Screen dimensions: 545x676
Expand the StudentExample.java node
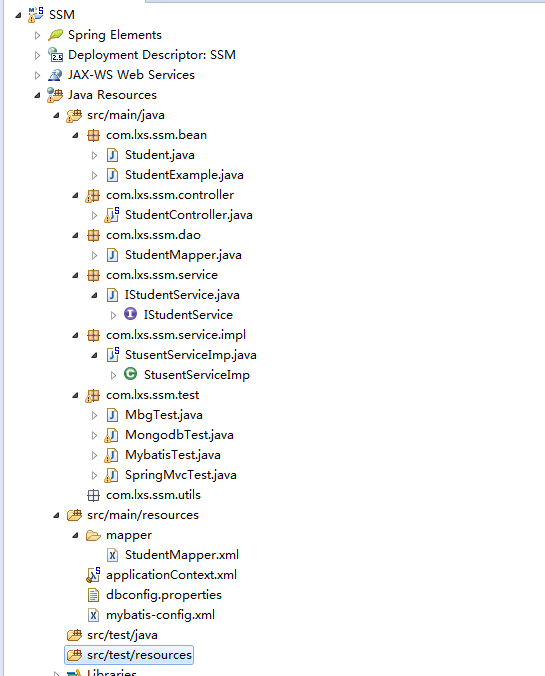94,175
